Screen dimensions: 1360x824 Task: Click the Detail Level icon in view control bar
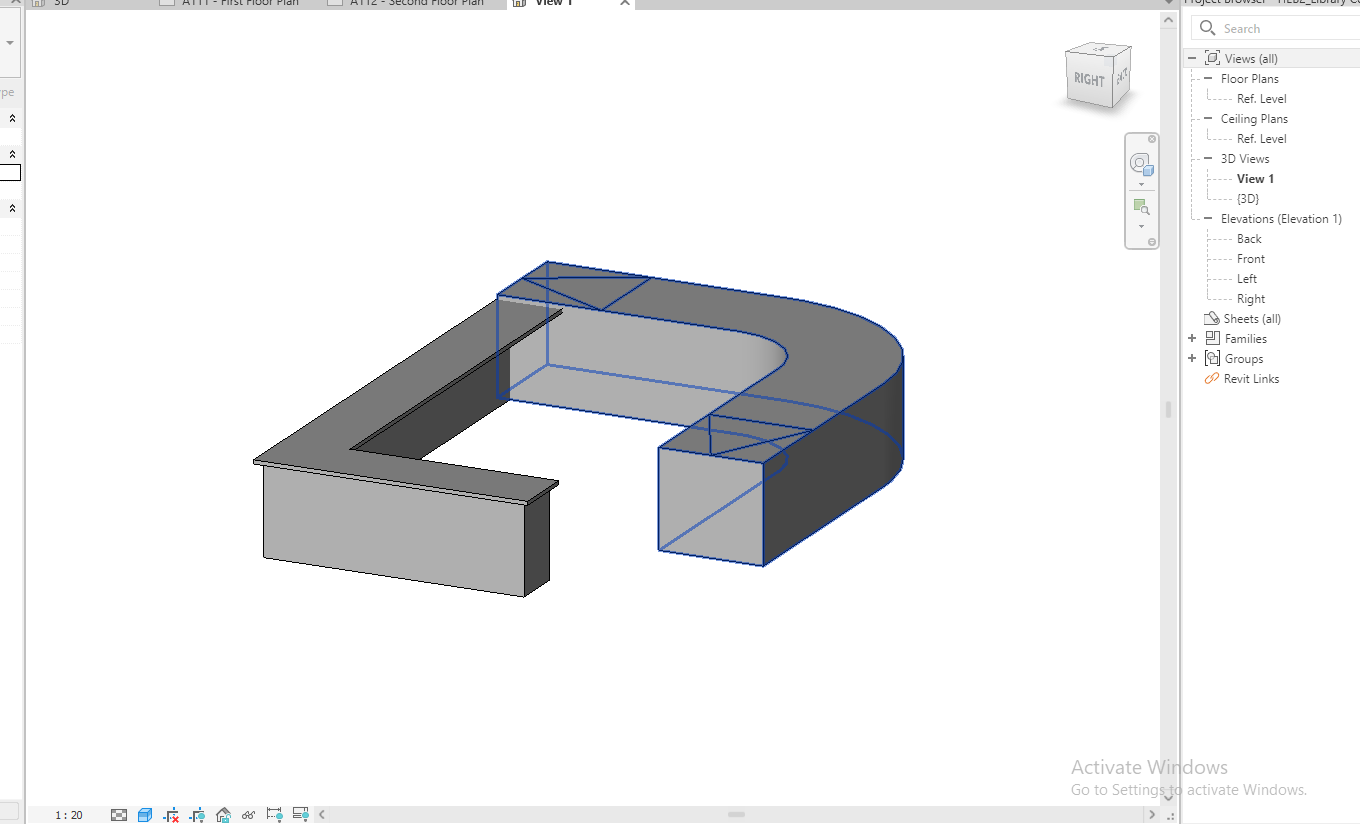tap(119, 815)
